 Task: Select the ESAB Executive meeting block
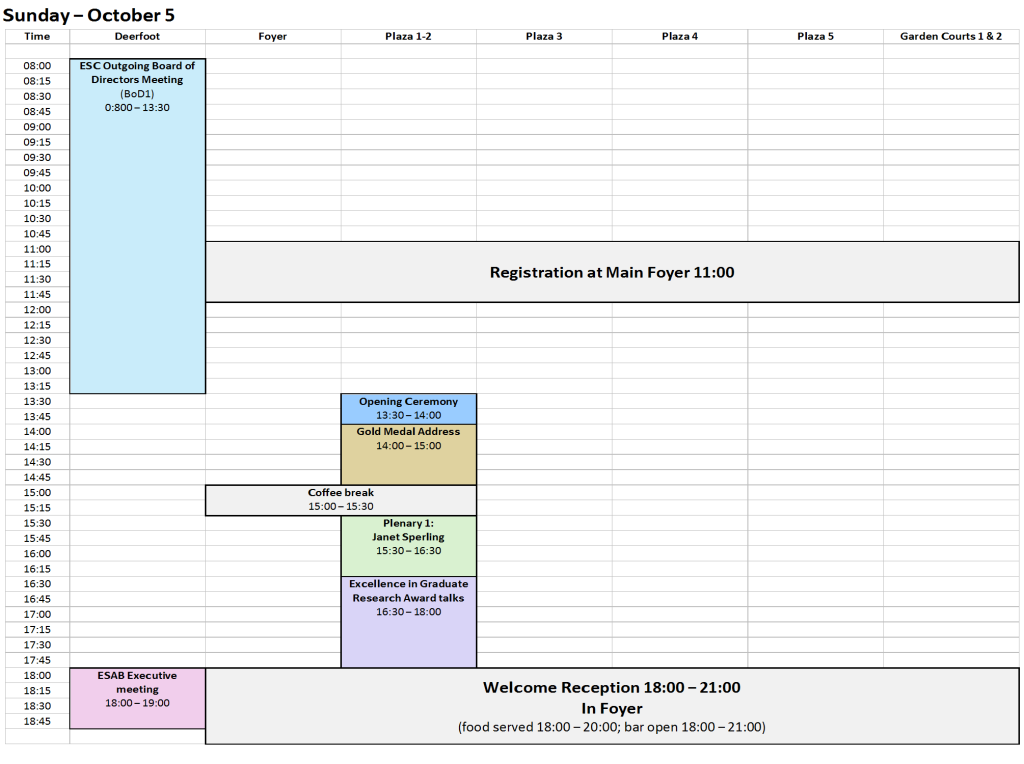(137, 697)
